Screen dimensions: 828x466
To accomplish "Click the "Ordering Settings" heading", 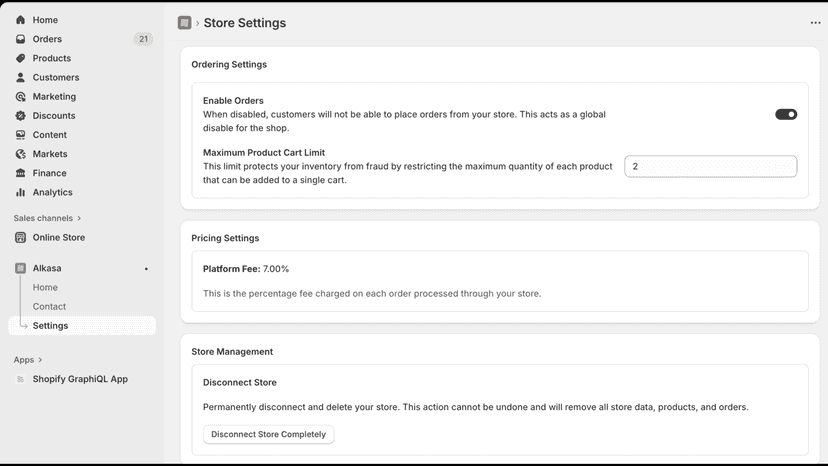I will [x=229, y=64].
